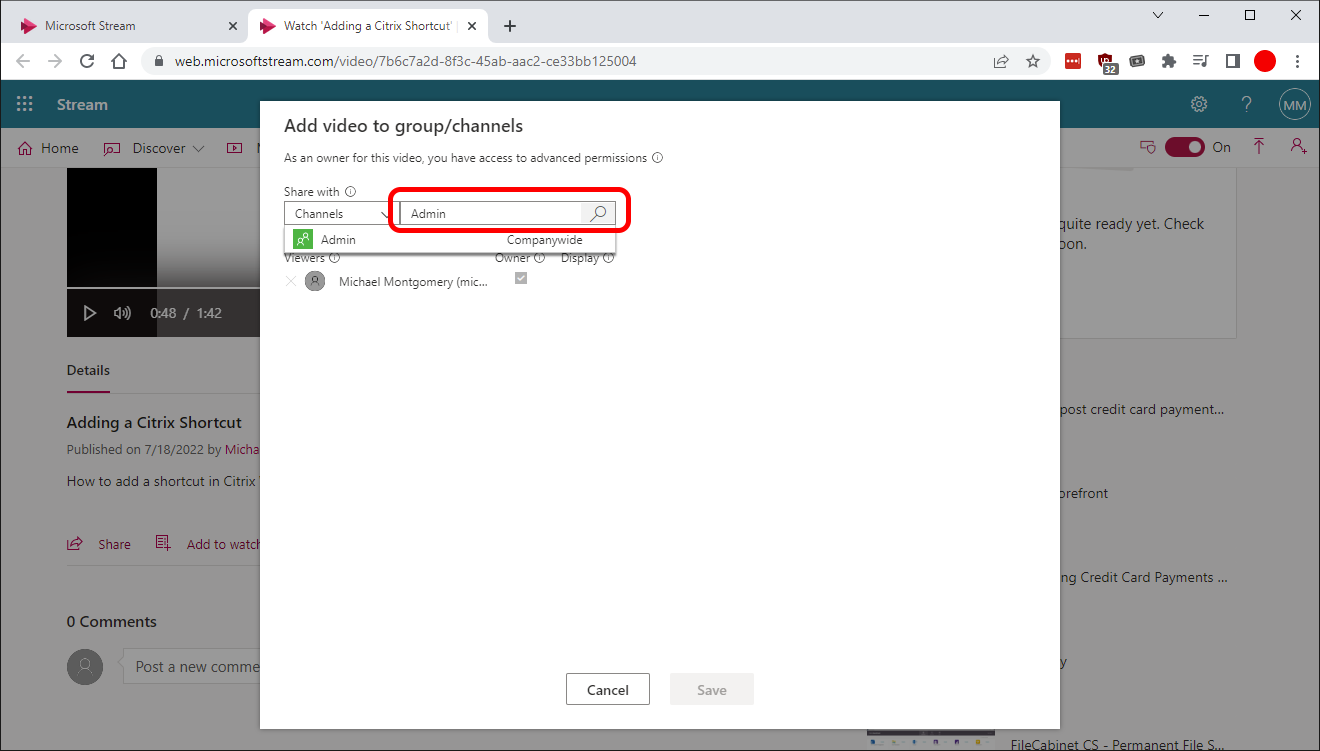Select the Admin Companywide channel suggestion
Image resolution: width=1320 pixels, height=751 pixels.
pos(450,240)
